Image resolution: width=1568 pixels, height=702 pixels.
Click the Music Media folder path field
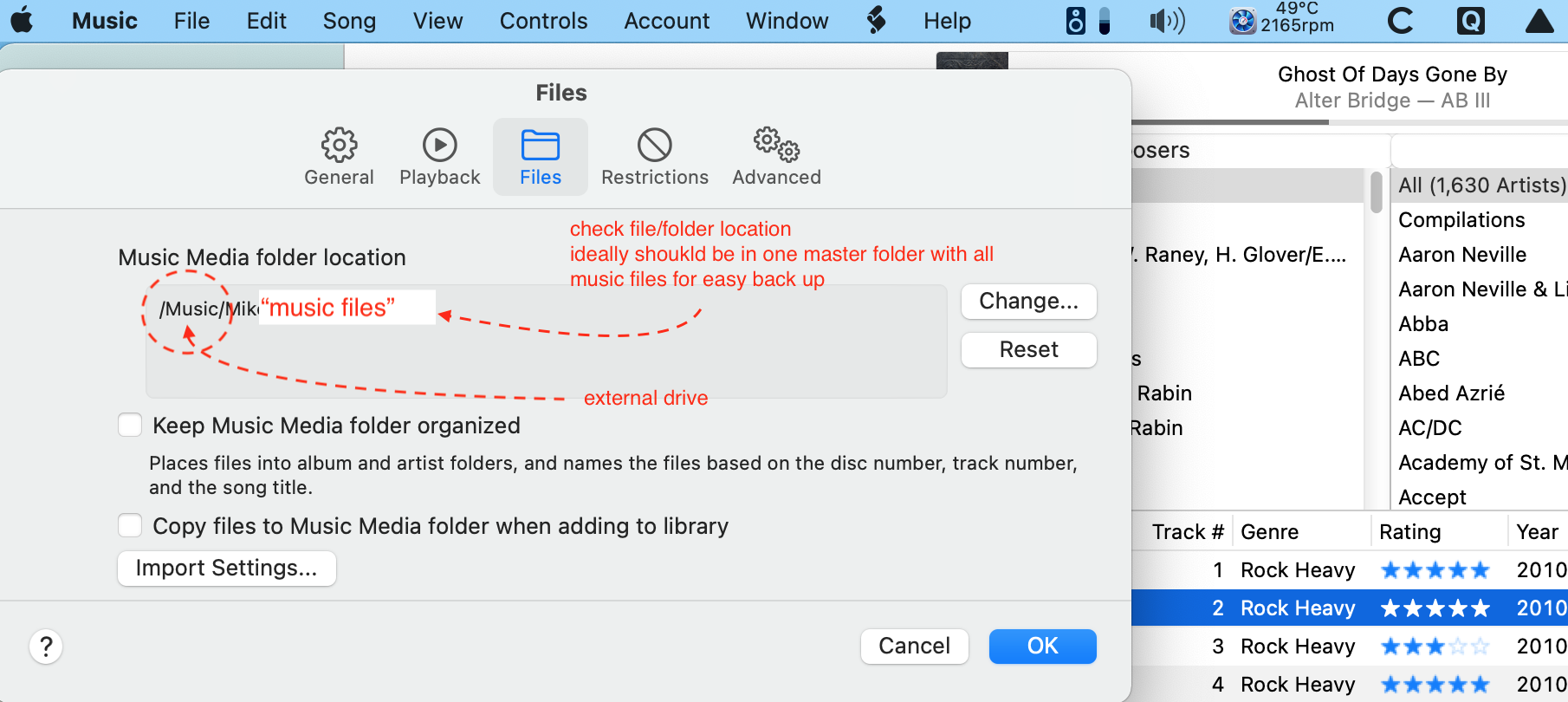(547, 341)
